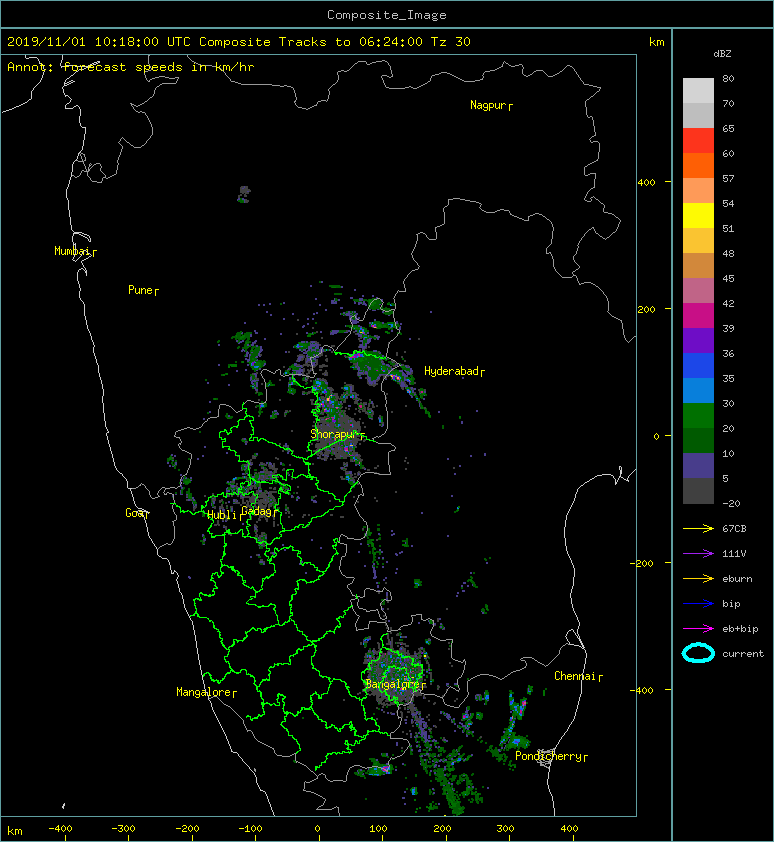Click the Annot: forecast speeds annotation text

coord(131,67)
